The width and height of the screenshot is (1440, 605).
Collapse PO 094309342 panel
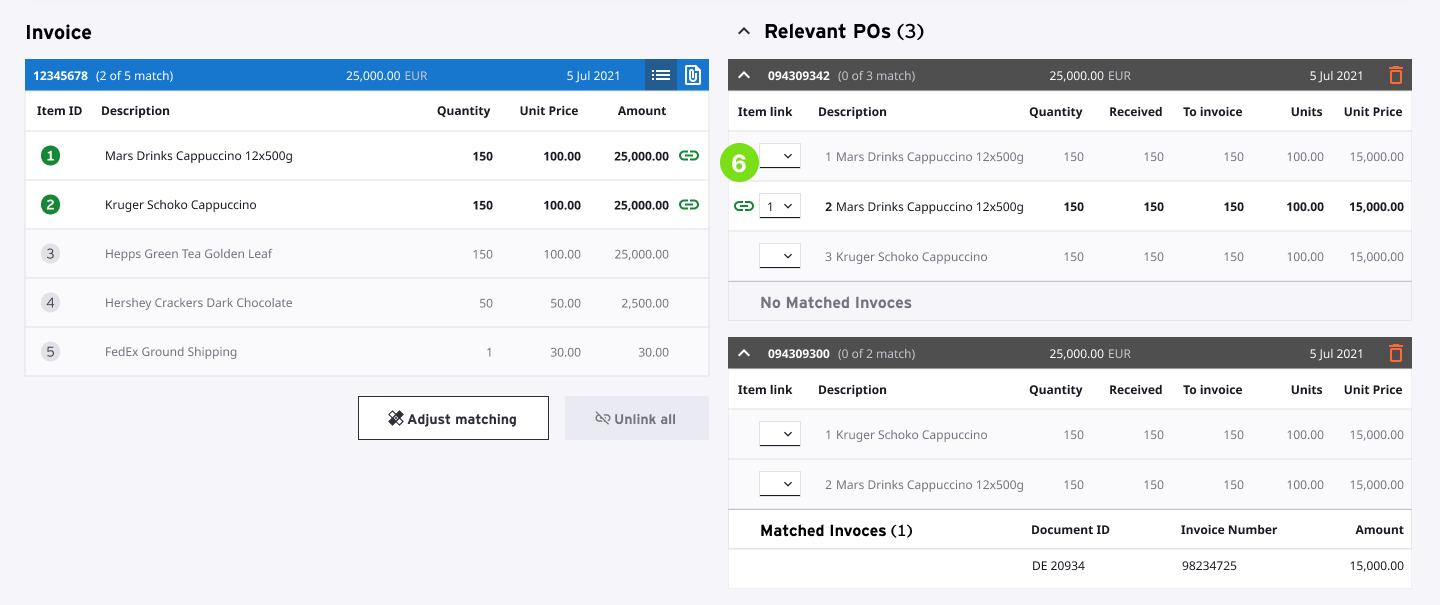[x=745, y=75]
